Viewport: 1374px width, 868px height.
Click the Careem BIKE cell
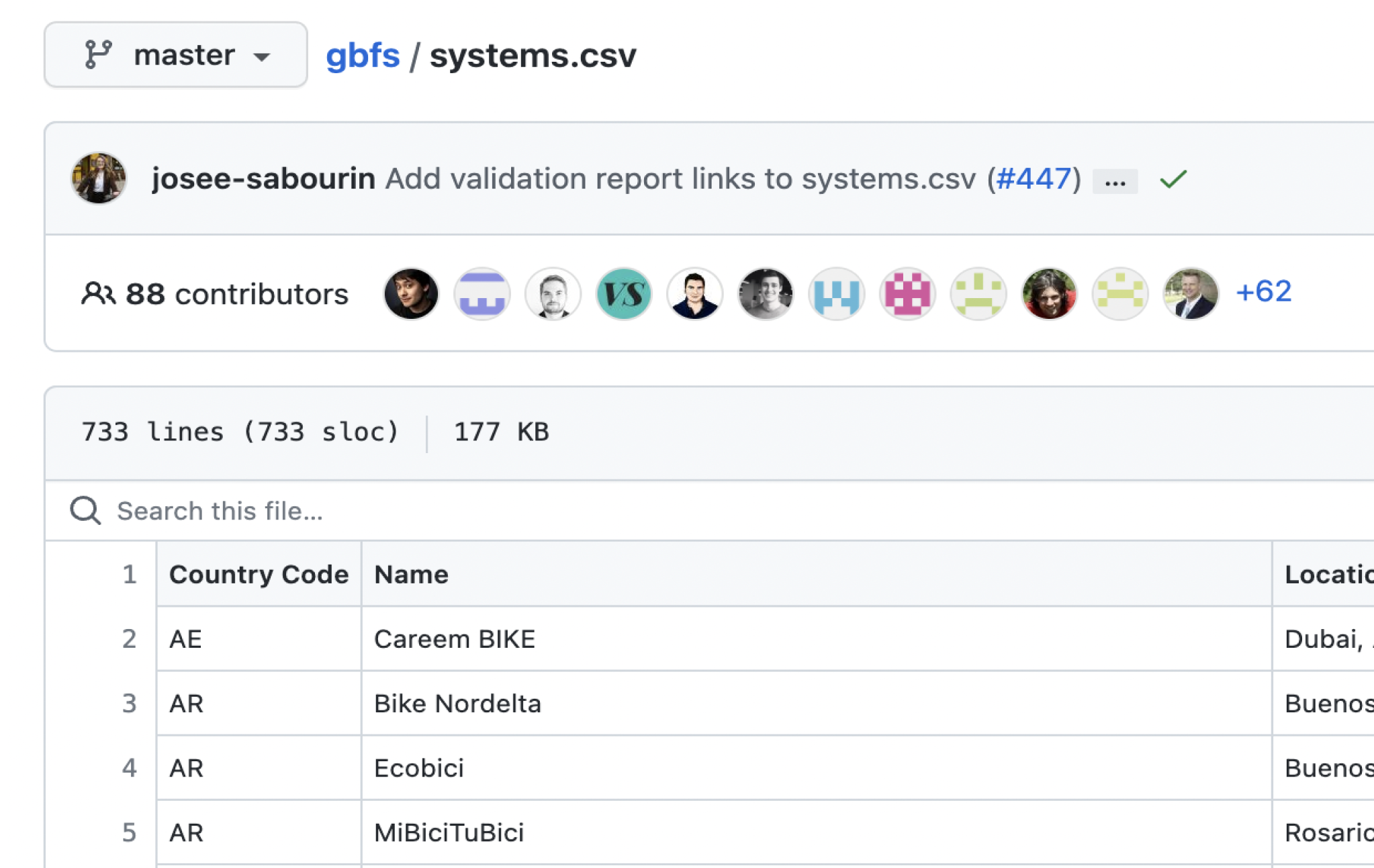pos(817,638)
